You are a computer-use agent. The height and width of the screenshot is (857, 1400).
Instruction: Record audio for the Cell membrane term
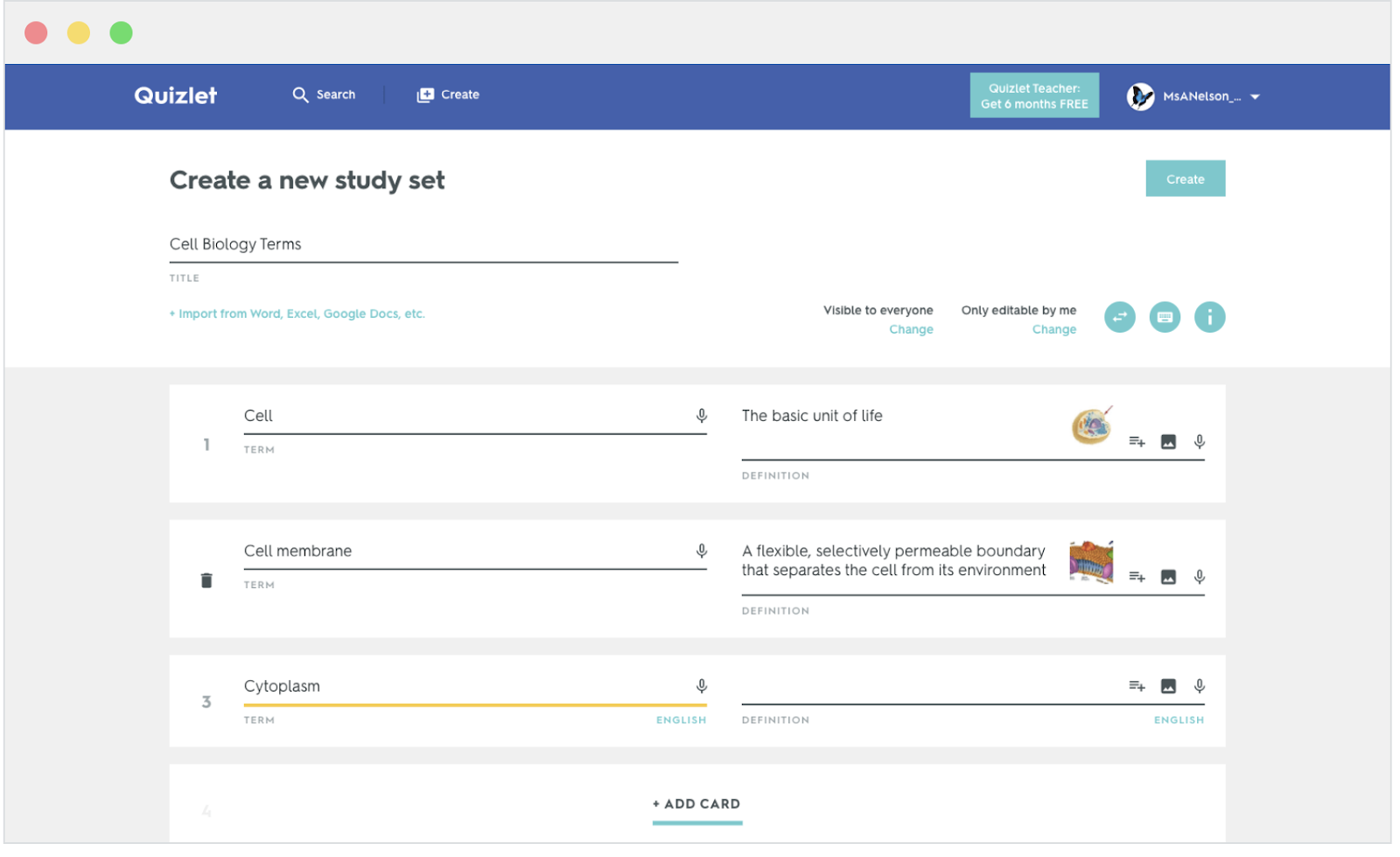pyautogui.click(x=702, y=551)
